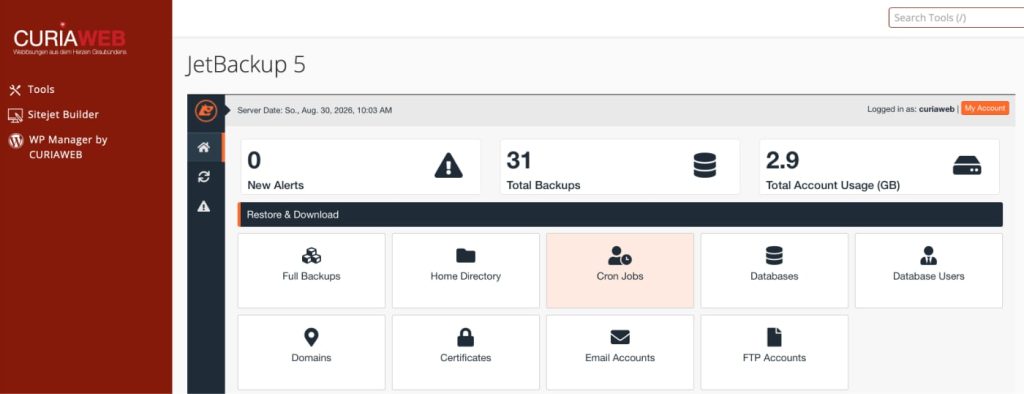Open the Domains tile
Screen dimensions: 1024x394
312,352
